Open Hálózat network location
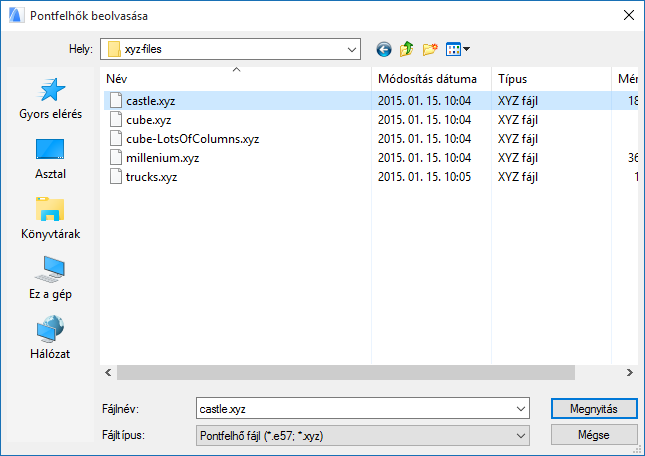Image resolution: width=645 pixels, height=456 pixels. tap(51, 338)
